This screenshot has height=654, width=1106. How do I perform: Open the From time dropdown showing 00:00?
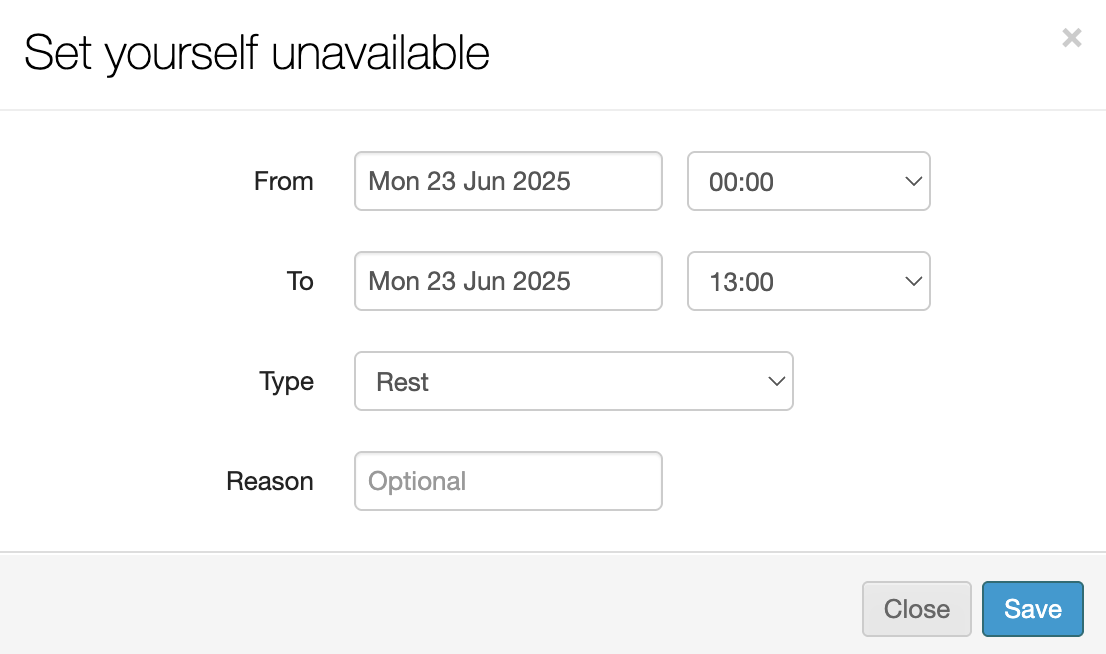[x=808, y=181]
